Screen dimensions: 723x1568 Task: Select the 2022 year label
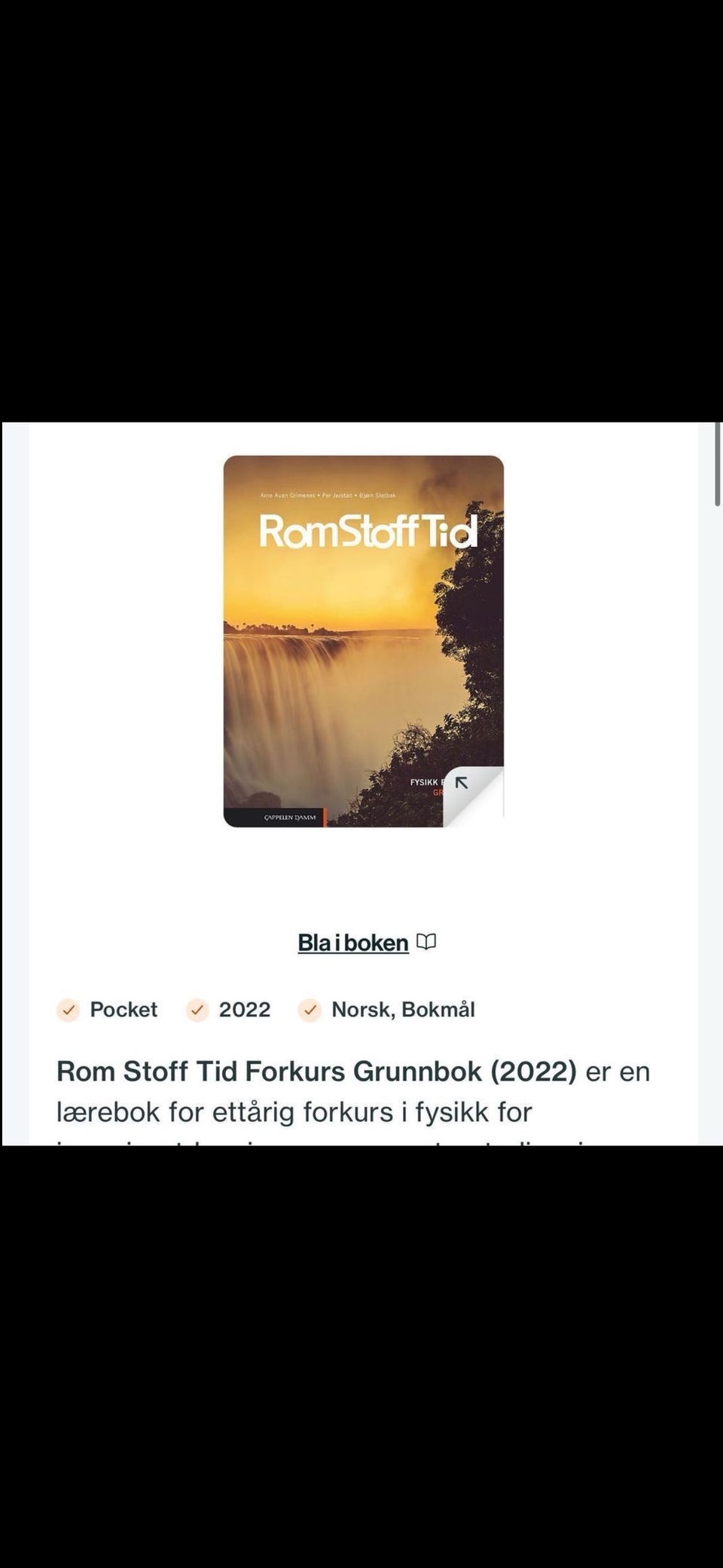coord(245,1010)
